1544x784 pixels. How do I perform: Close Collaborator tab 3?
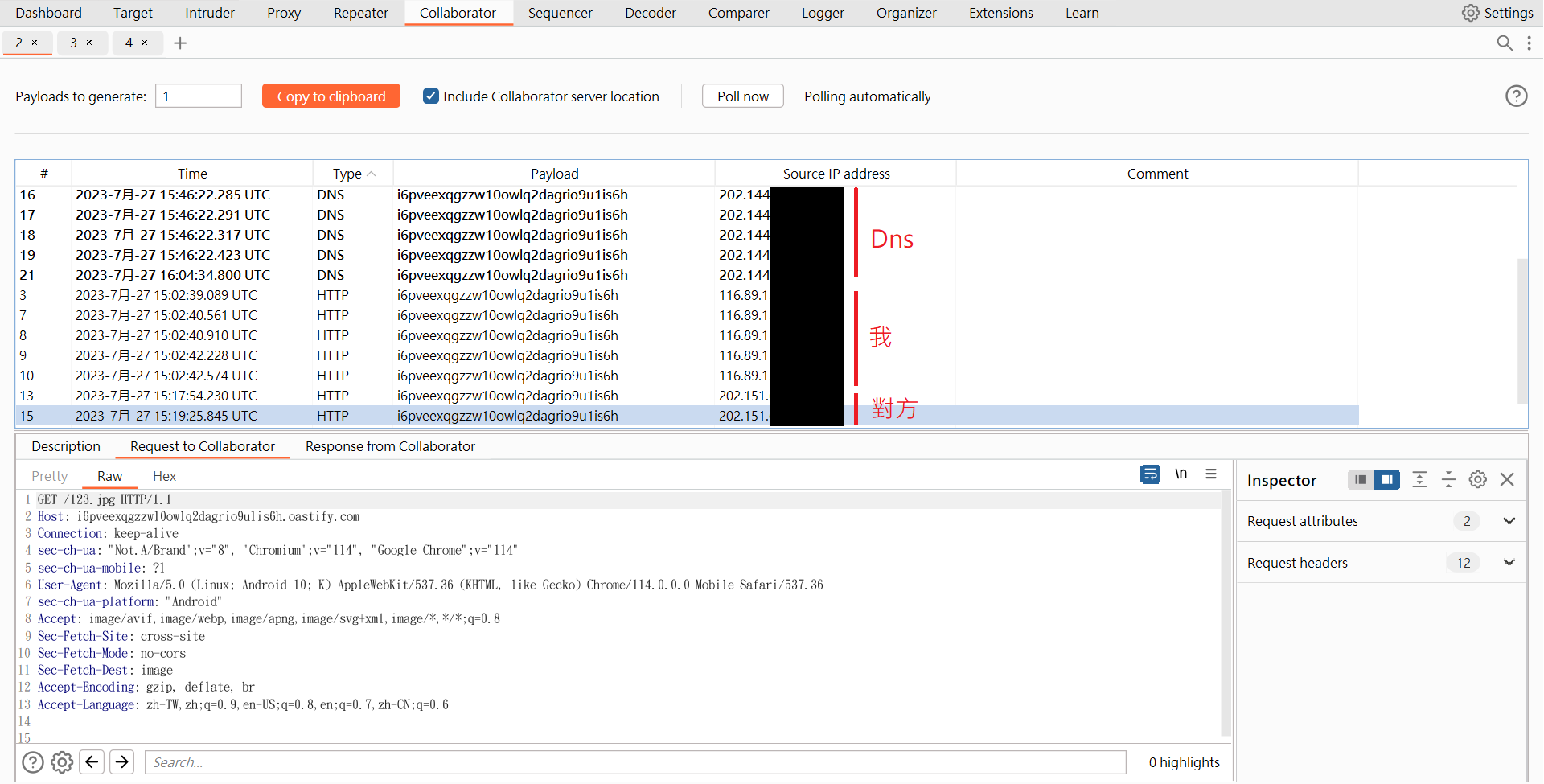point(89,43)
